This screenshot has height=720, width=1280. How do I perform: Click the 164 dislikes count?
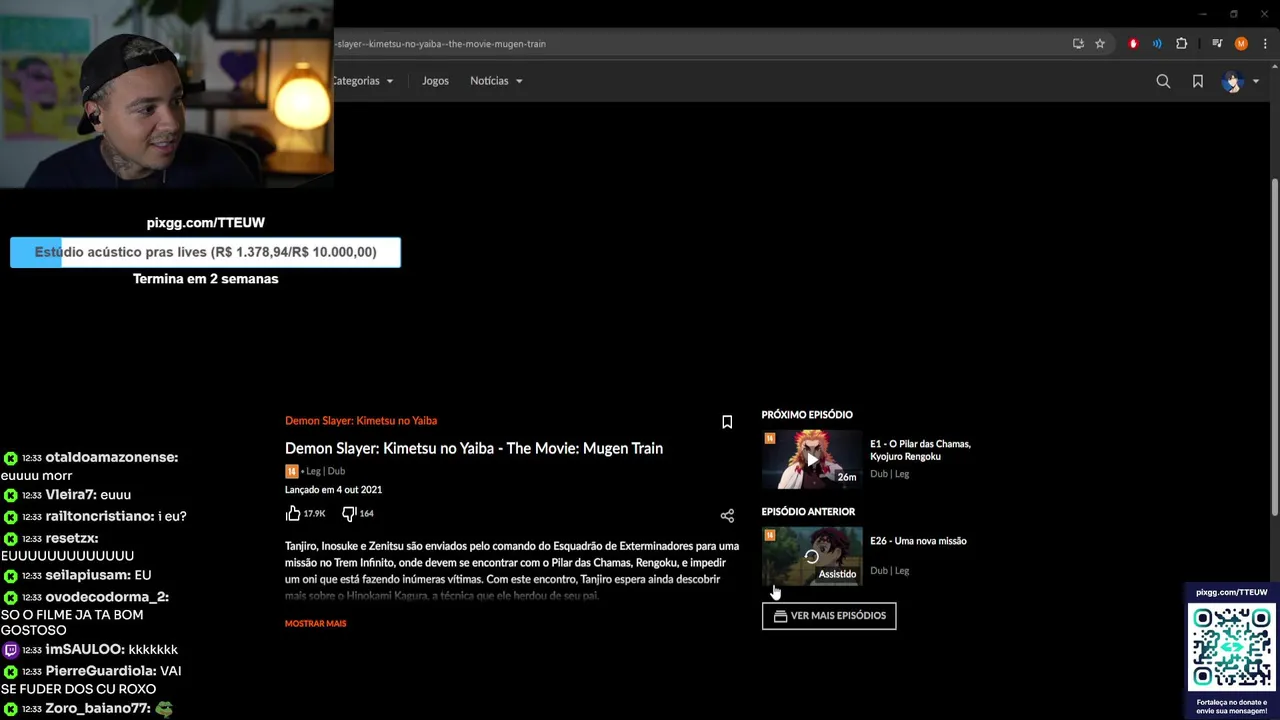(x=366, y=514)
